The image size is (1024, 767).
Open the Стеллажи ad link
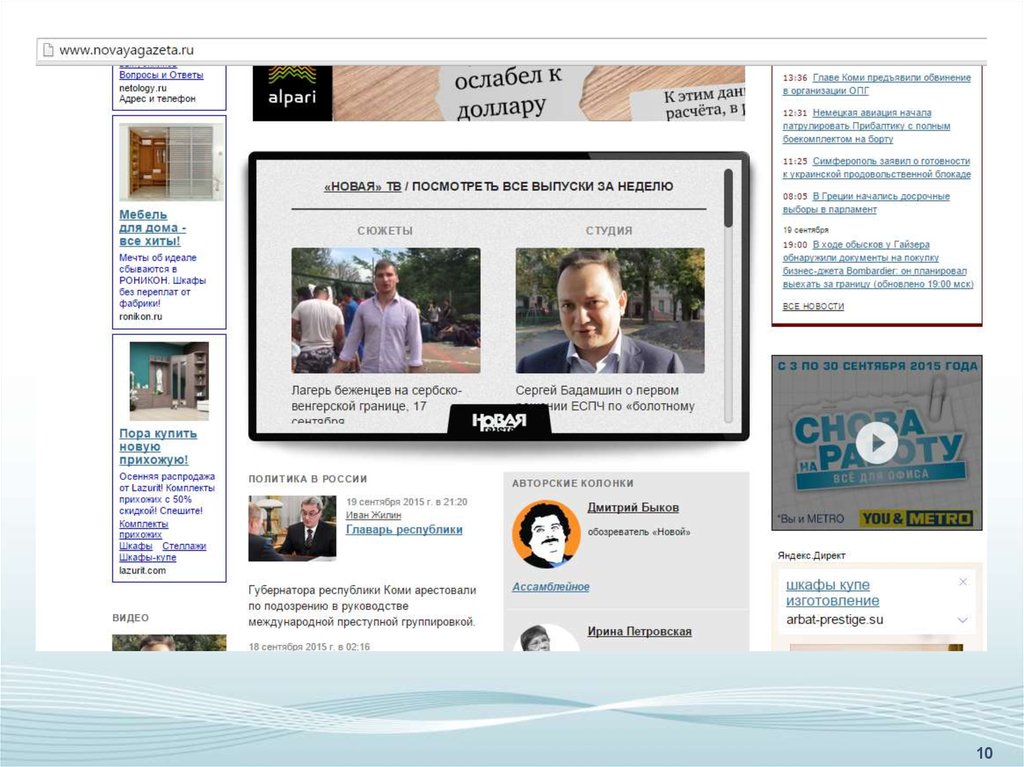point(184,546)
